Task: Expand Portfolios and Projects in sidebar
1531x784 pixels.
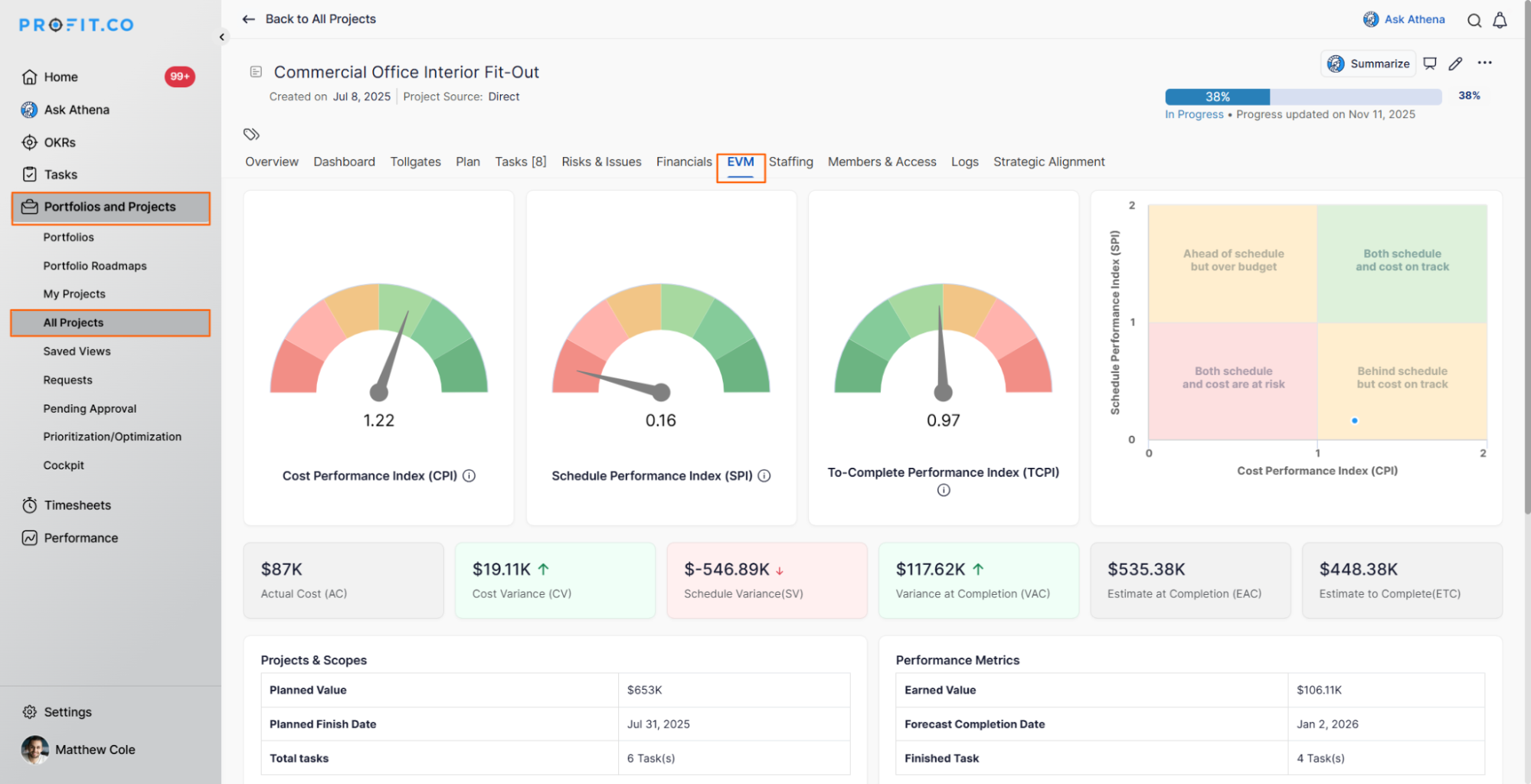Action: point(110,207)
